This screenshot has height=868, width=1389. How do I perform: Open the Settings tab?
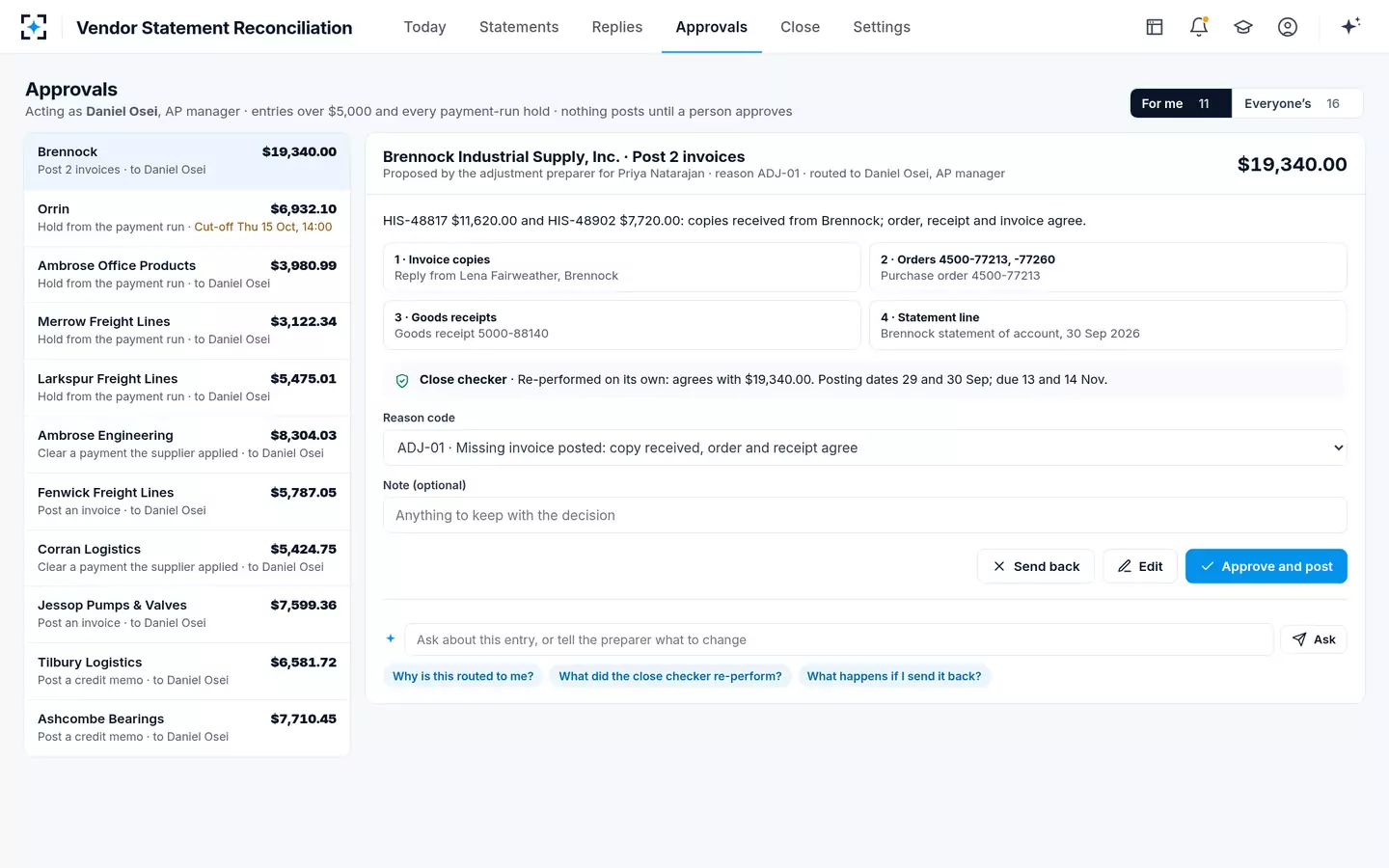click(882, 27)
